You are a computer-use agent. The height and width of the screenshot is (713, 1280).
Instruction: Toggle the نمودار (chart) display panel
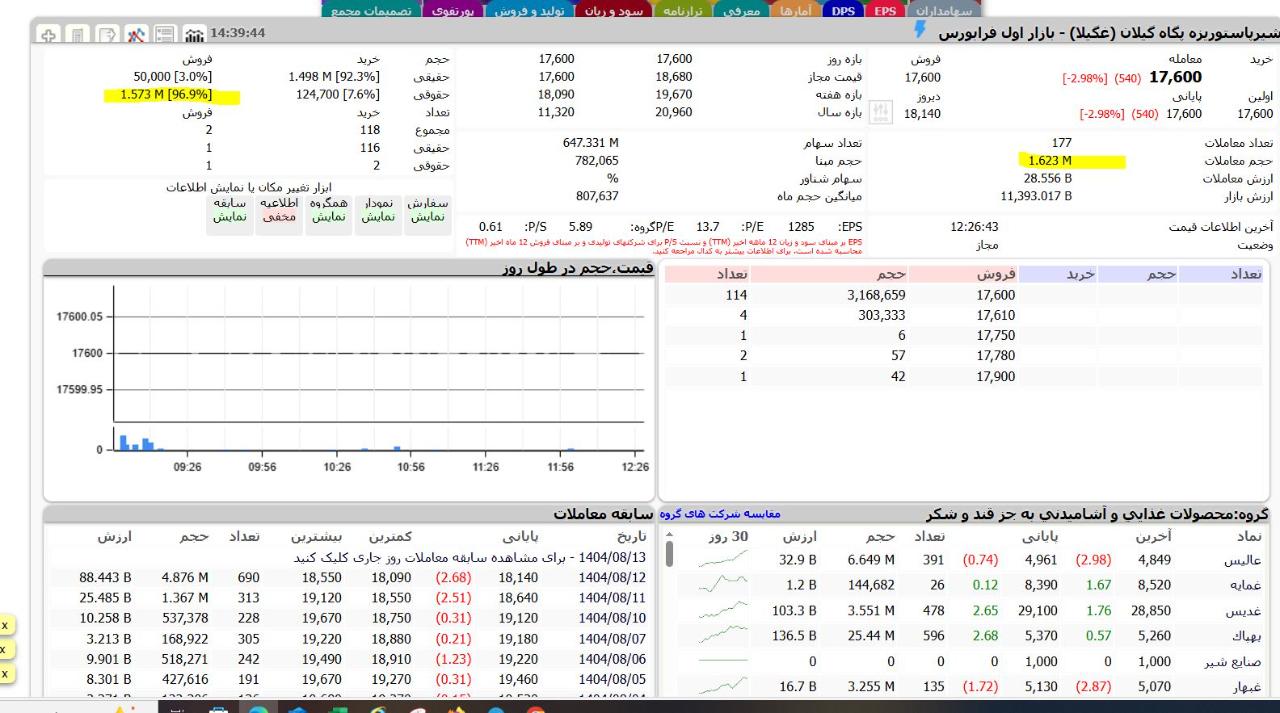pyautogui.click(x=379, y=210)
